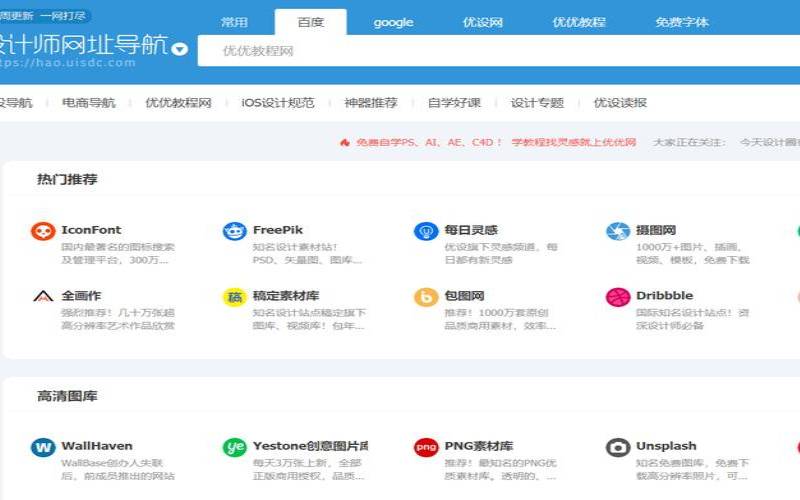The width and height of the screenshot is (800, 500).
Task: Click the 摄图网 shutter icon
Action: pyautogui.click(x=618, y=231)
